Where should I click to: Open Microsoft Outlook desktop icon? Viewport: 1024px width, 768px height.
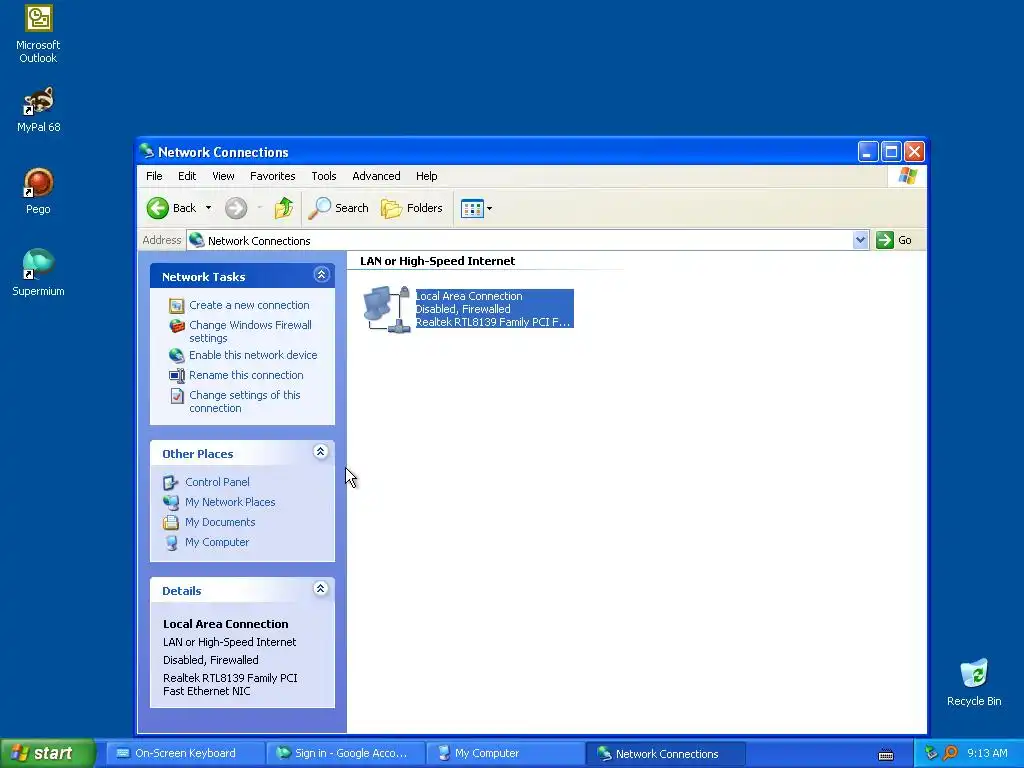click(38, 34)
